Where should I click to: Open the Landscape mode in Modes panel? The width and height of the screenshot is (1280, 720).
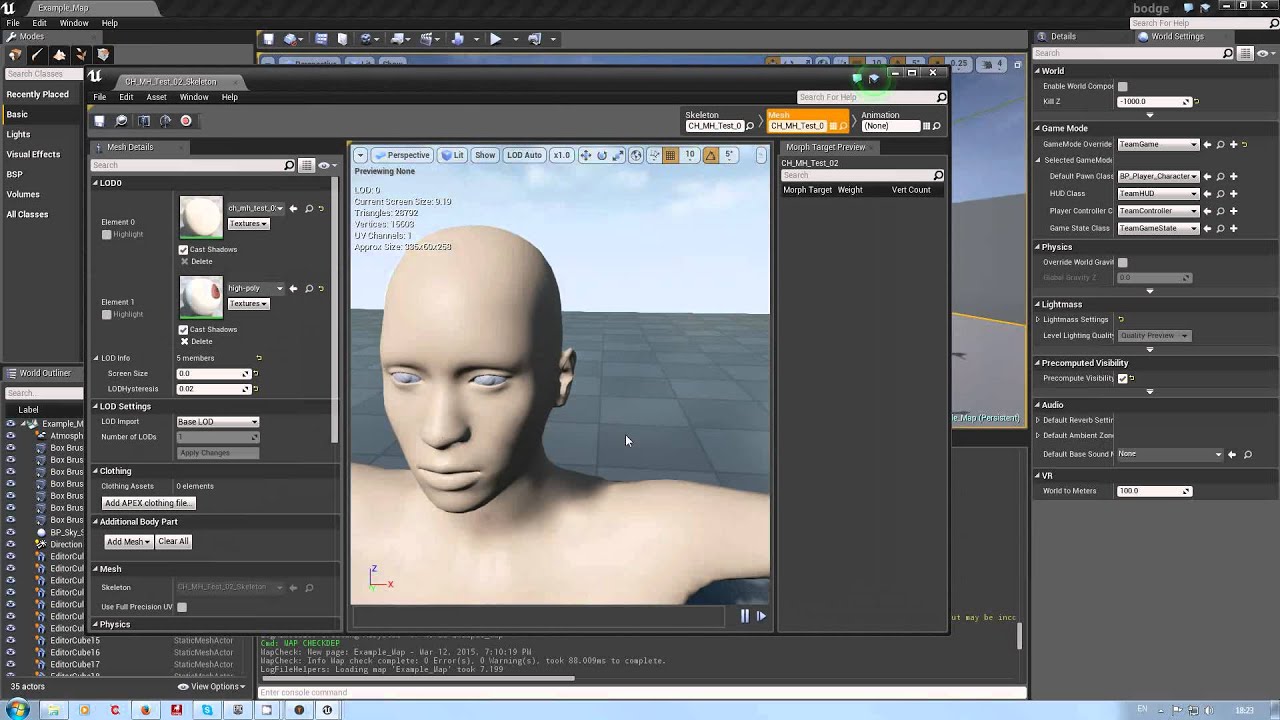tap(59, 55)
